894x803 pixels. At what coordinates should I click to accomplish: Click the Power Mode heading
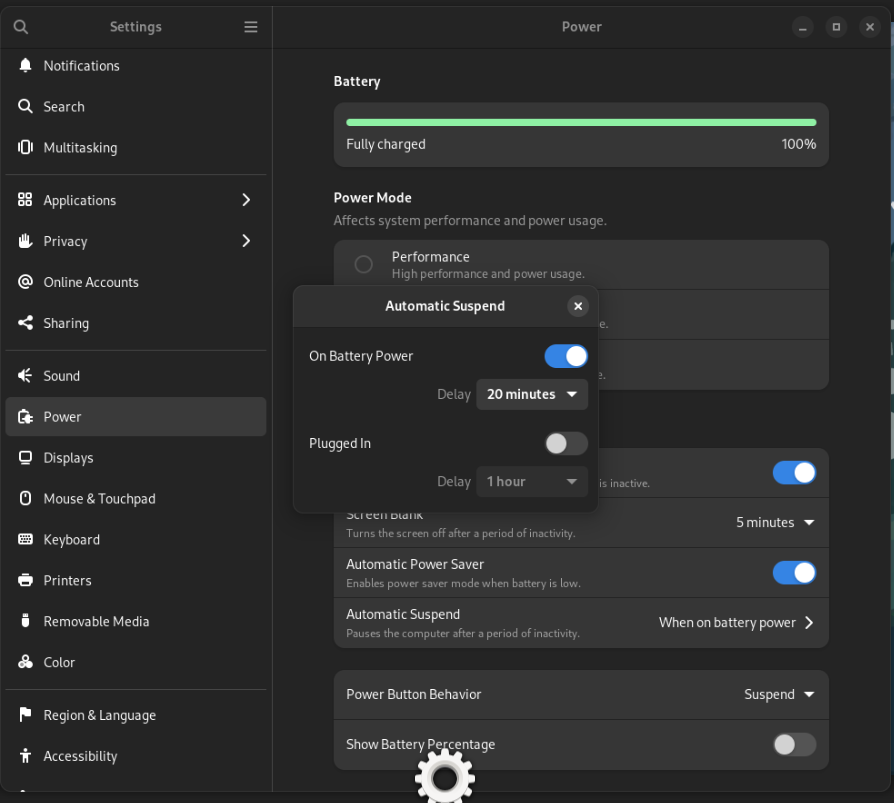372,198
